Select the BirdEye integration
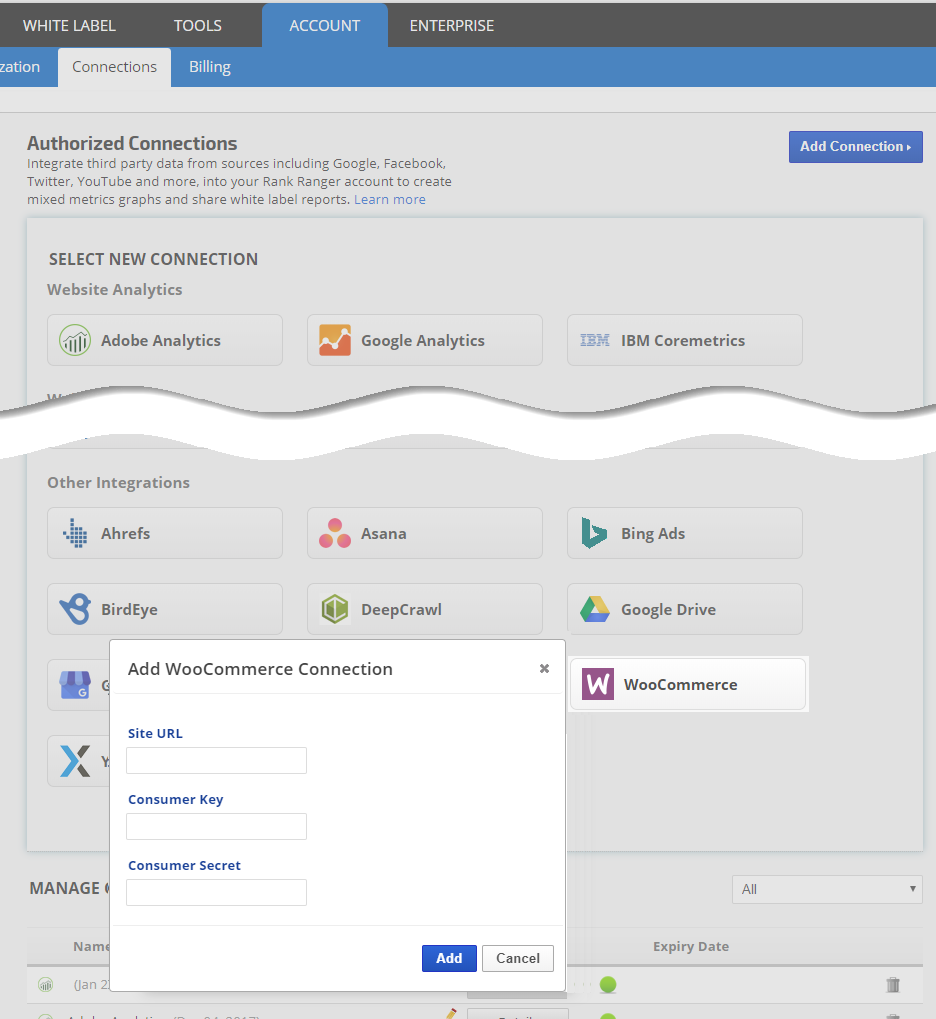936x1019 pixels. coord(164,609)
